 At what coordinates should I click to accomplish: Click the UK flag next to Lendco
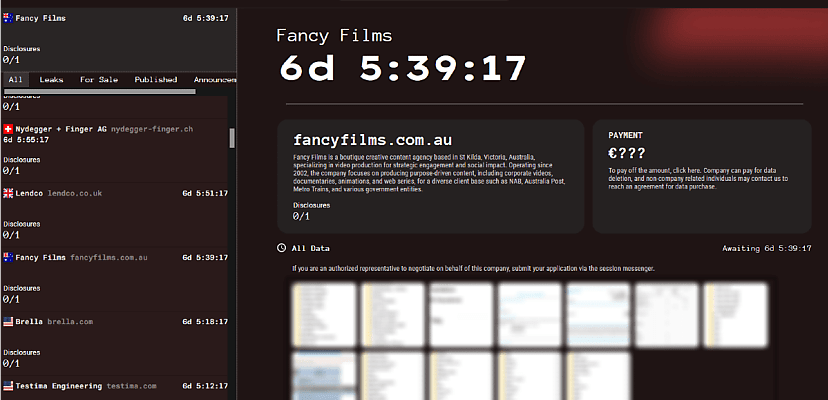pyautogui.click(x=8, y=193)
